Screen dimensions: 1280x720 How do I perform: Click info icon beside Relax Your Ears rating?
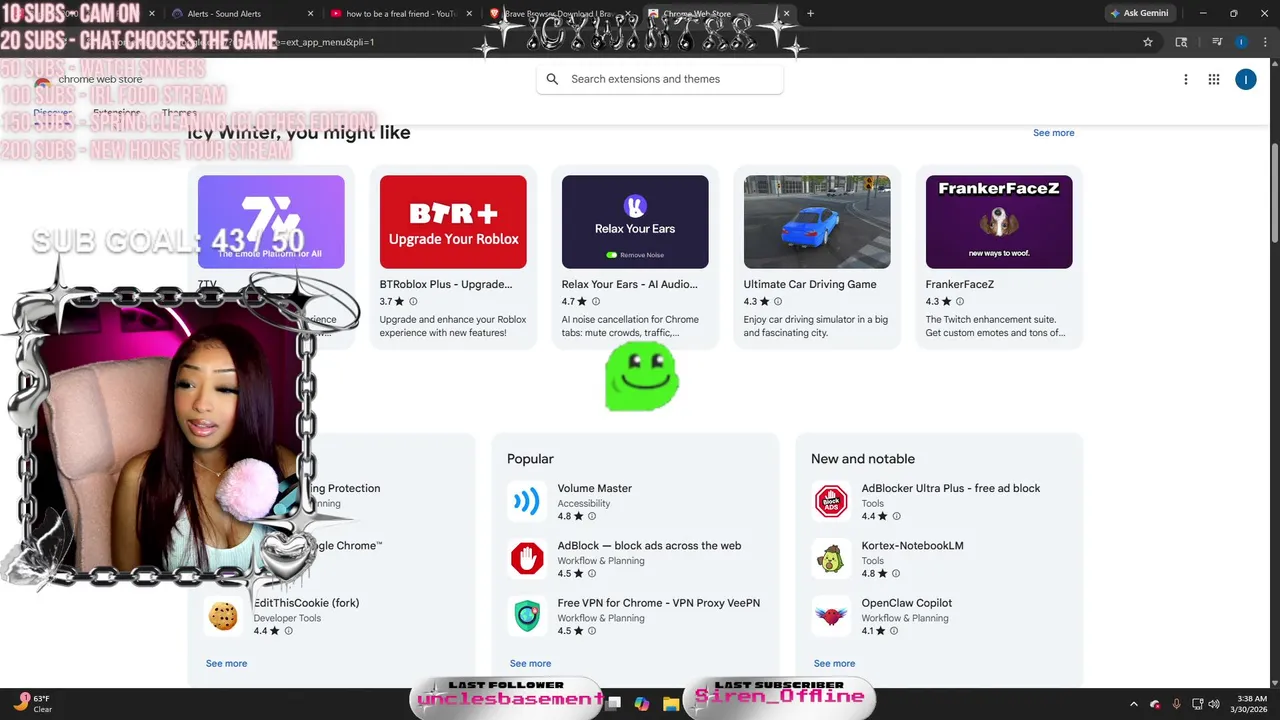coord(595,301)
